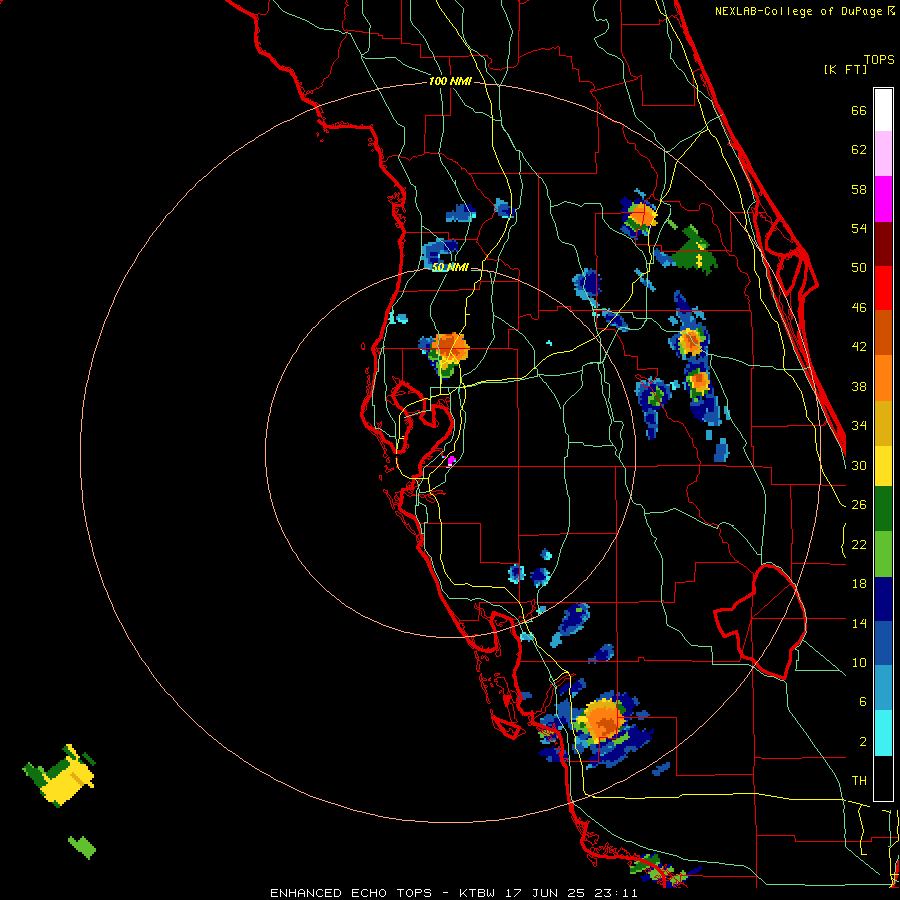Pick the light green legend swatch
900x900 pixels.
coord(883,554)
